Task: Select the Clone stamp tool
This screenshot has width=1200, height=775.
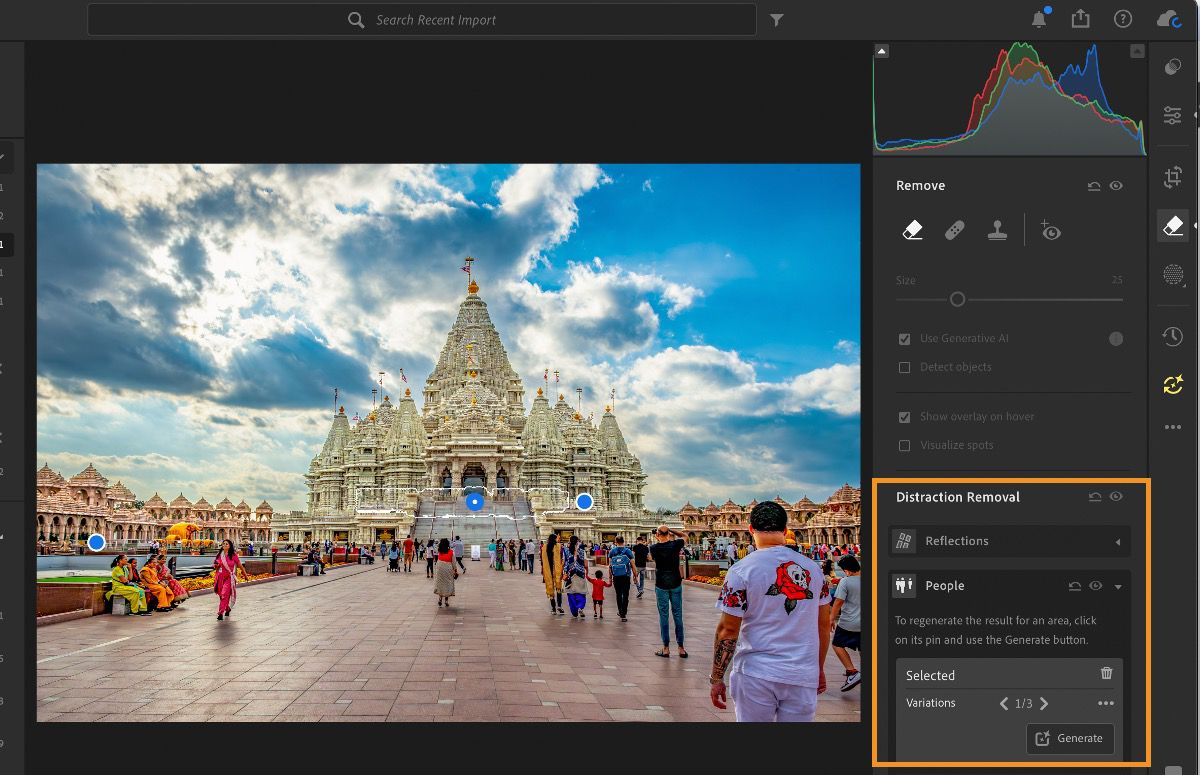Action: [x=997, y=229]
